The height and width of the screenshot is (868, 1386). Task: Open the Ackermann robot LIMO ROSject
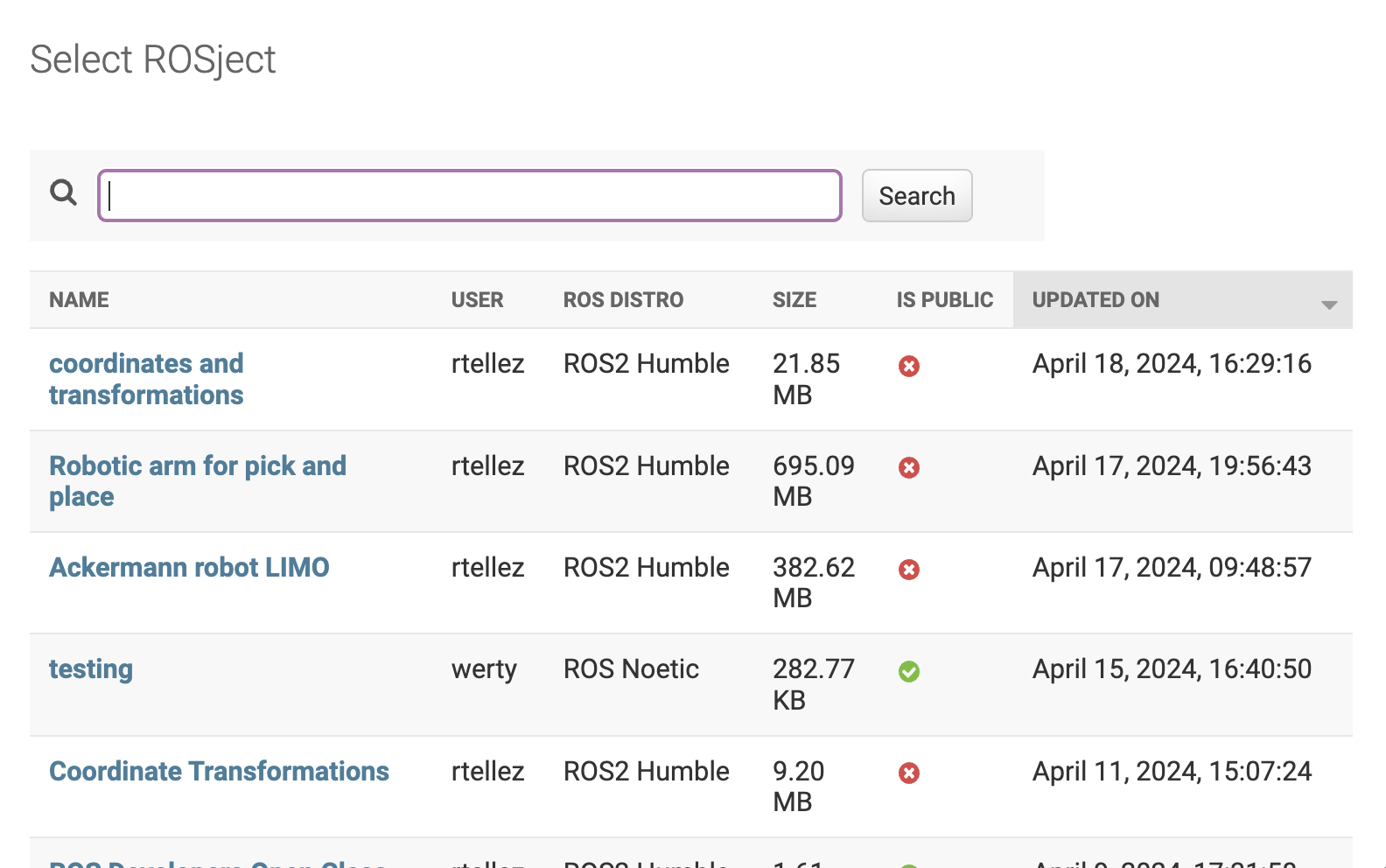tap(189, 567)
